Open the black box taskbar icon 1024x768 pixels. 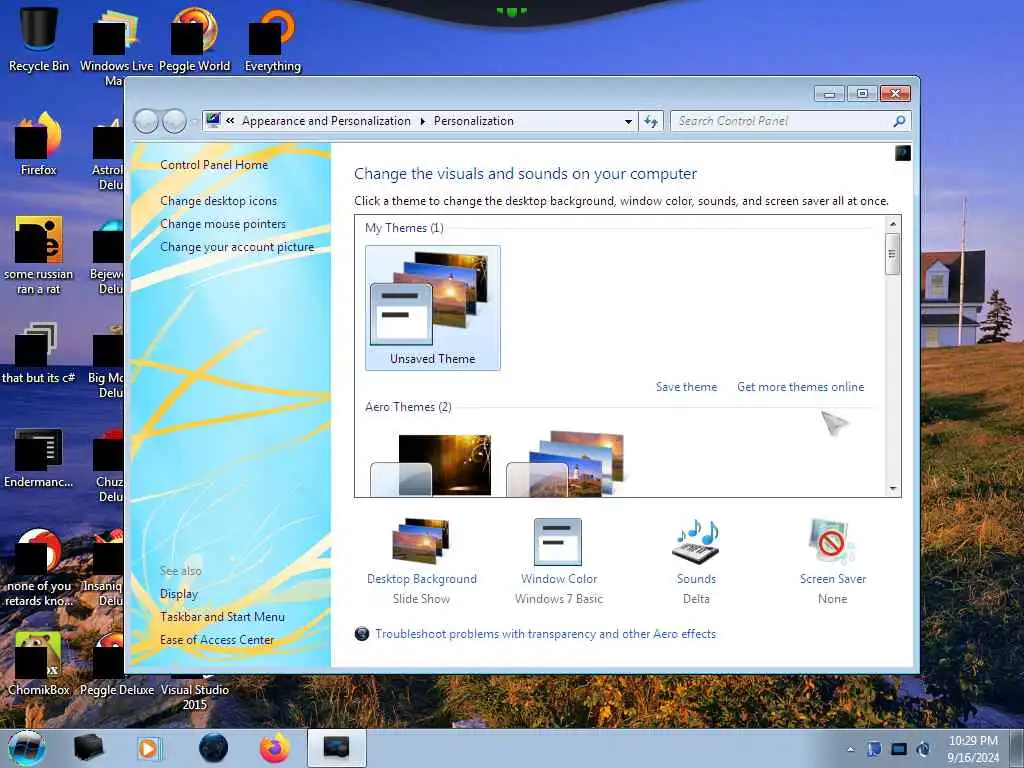(88, 748)
